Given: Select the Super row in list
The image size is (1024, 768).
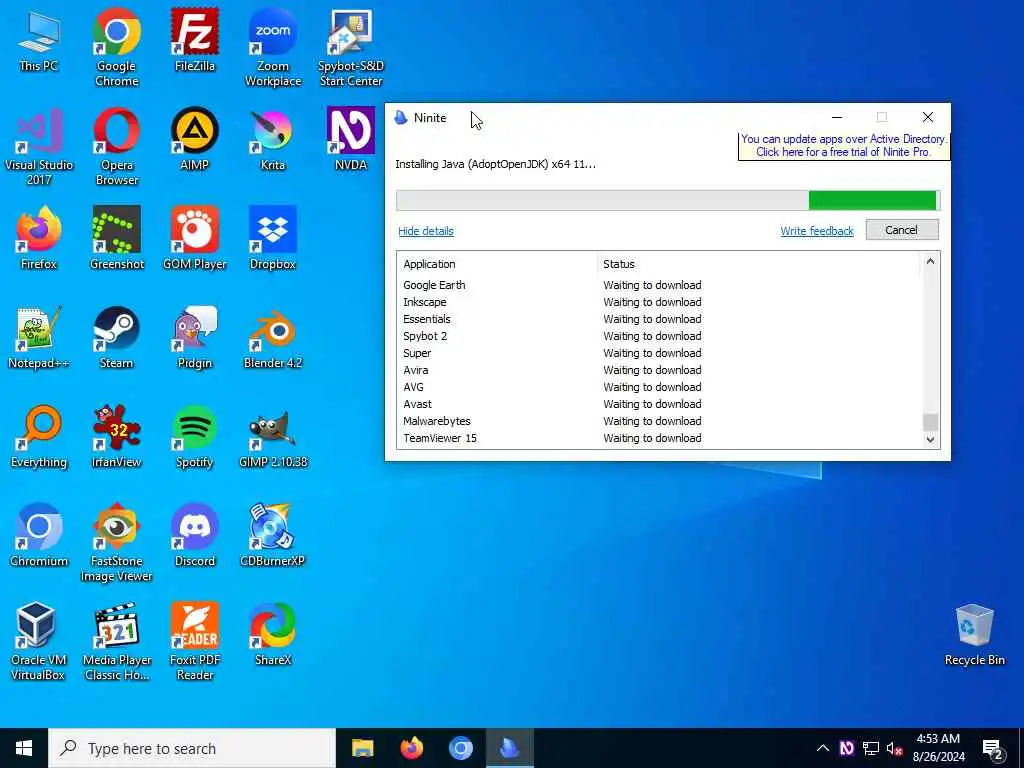Looking at the screenshot, I should (x=660, y=353).
